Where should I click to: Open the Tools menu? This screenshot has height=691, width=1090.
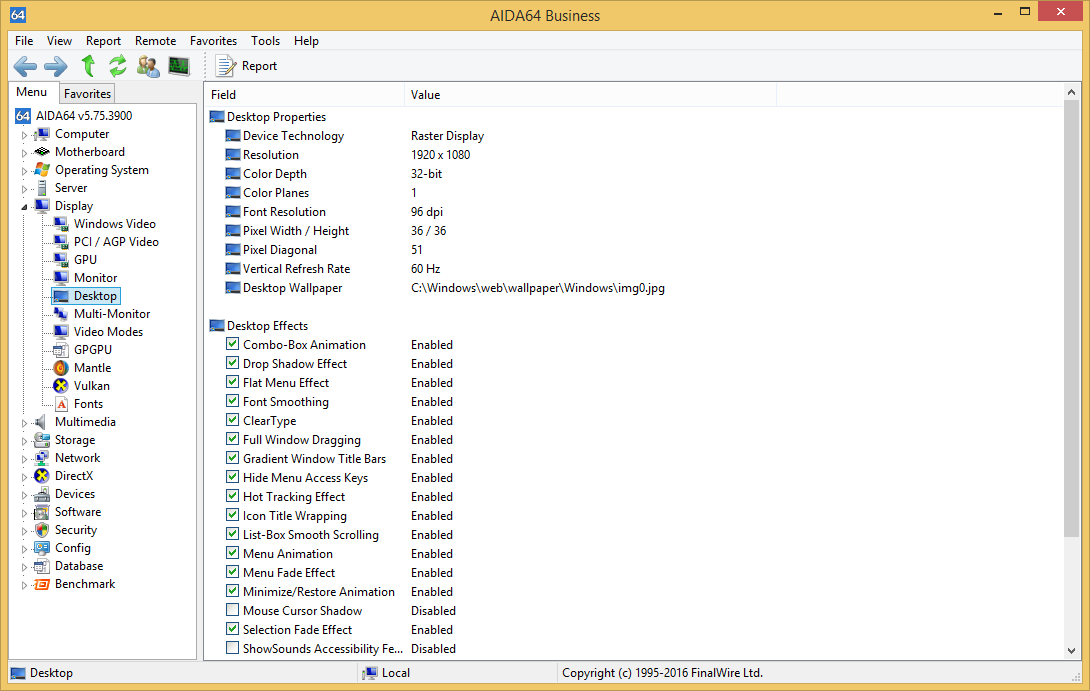pyautogui.click(x=266, y=41)
